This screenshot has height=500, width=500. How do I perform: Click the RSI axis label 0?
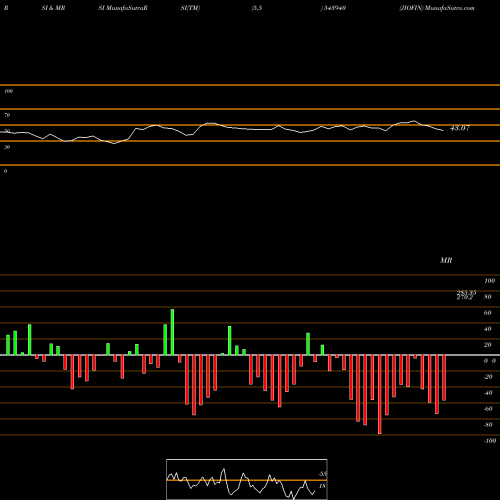click(x=5, y=171)
